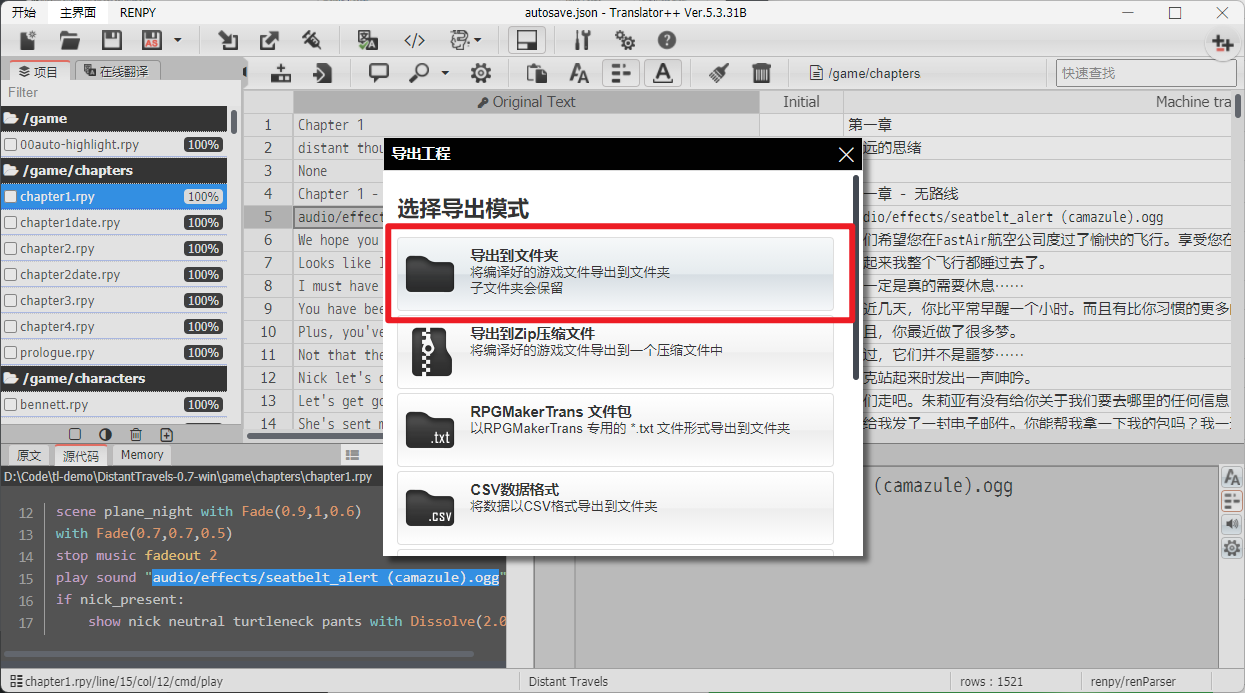The image size is (1245, 693).
Task: Click the import into grid icon
Action: (281, 73)
